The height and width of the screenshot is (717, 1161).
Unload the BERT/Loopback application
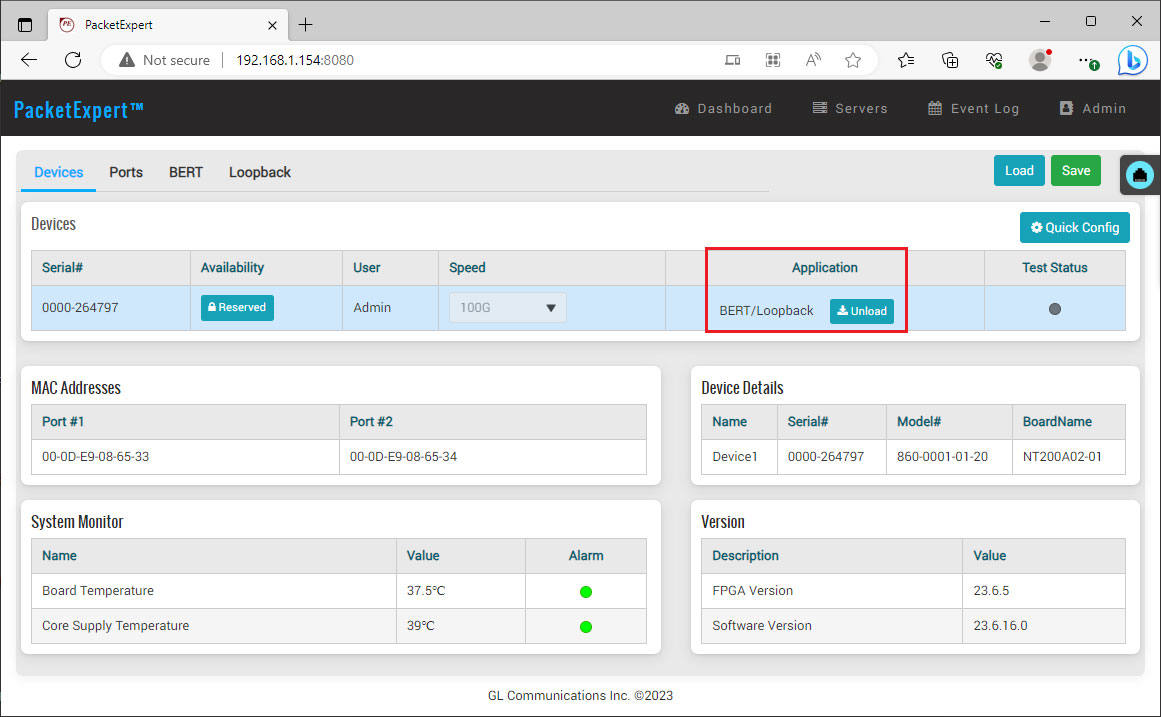862,311
